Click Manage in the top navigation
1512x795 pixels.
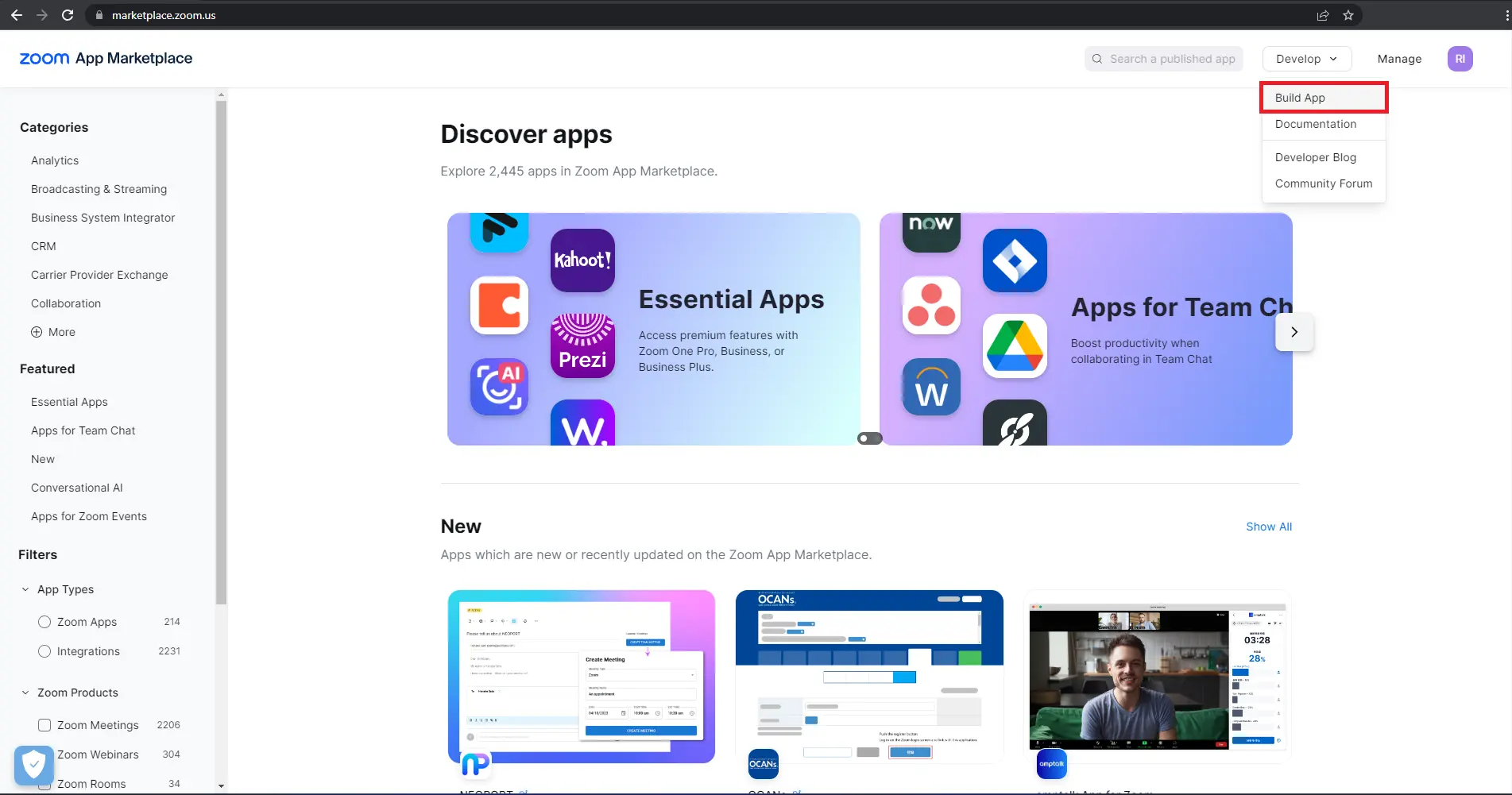pyautogui.click(x=1399, y=59)
